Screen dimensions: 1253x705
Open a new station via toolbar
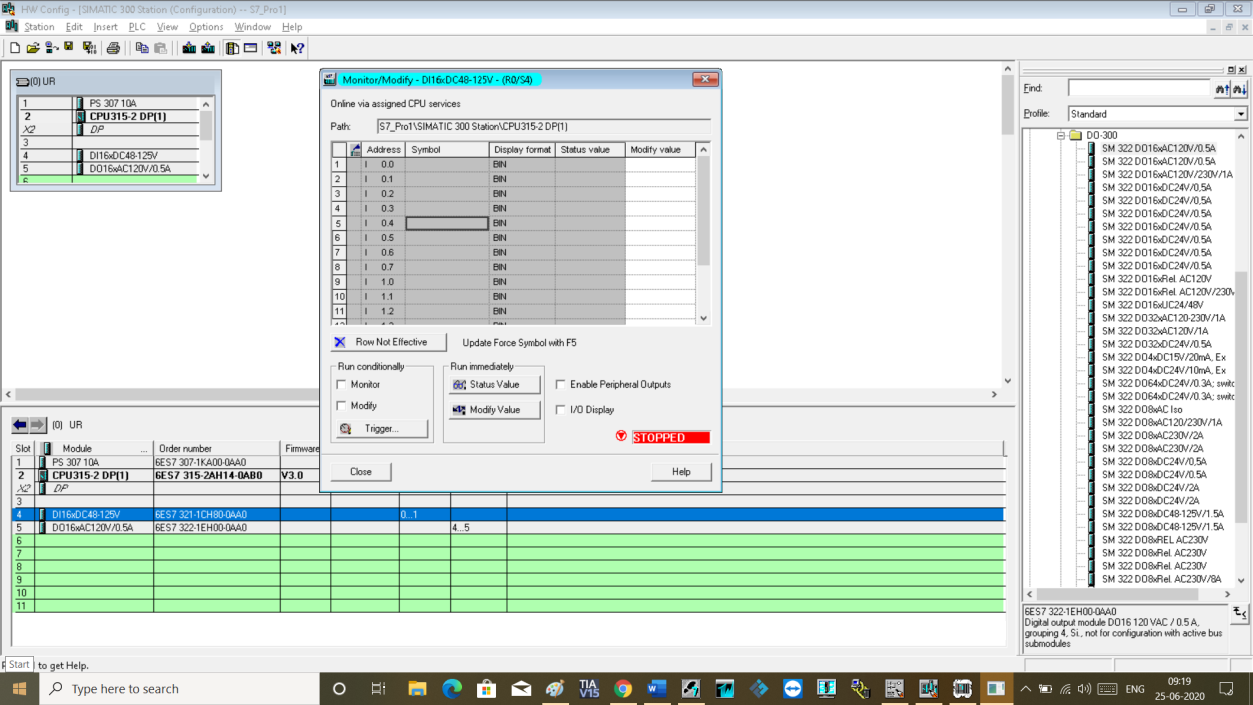point(15,47)
